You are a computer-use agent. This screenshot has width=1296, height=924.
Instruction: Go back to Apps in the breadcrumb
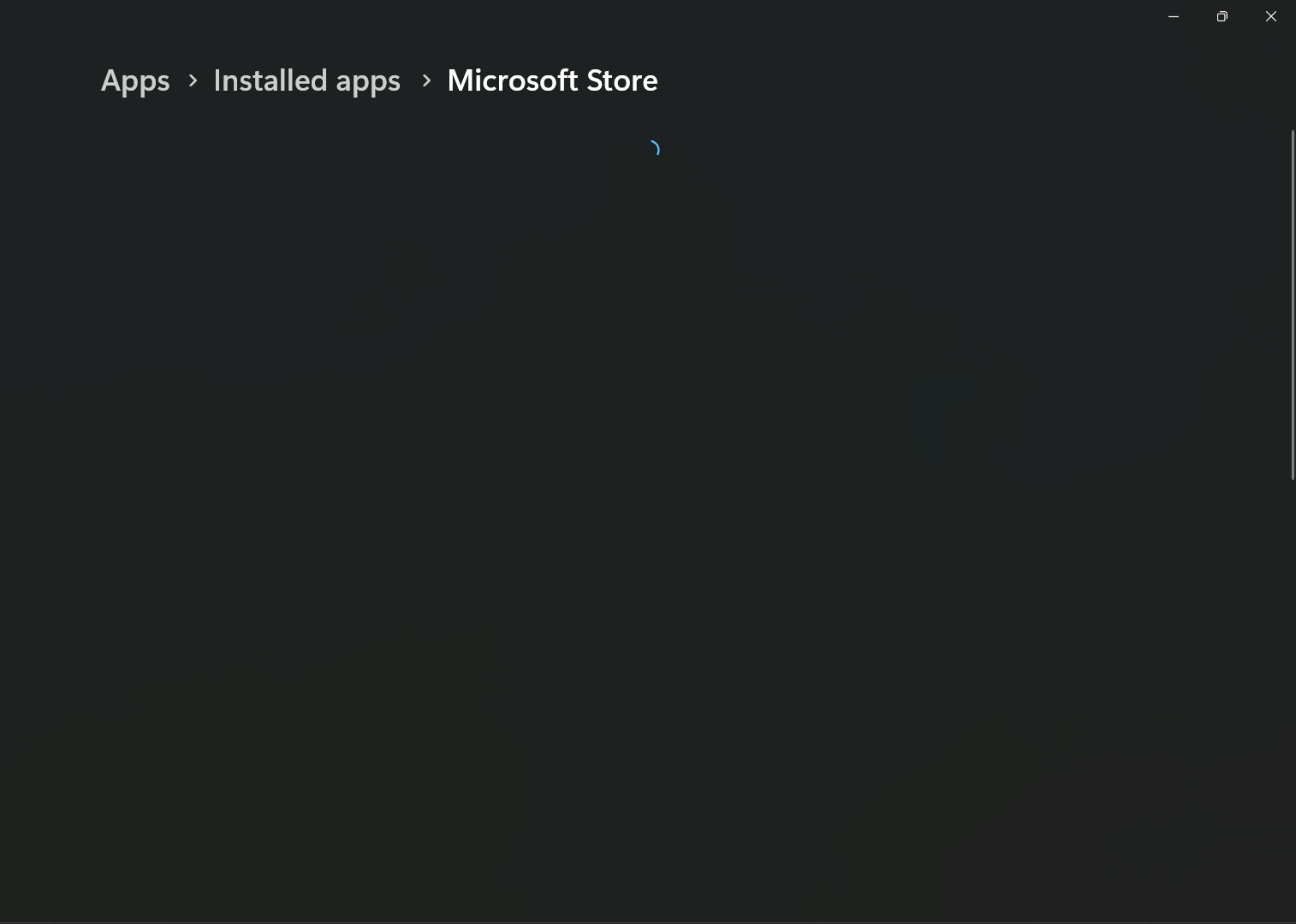click(135, 80)
